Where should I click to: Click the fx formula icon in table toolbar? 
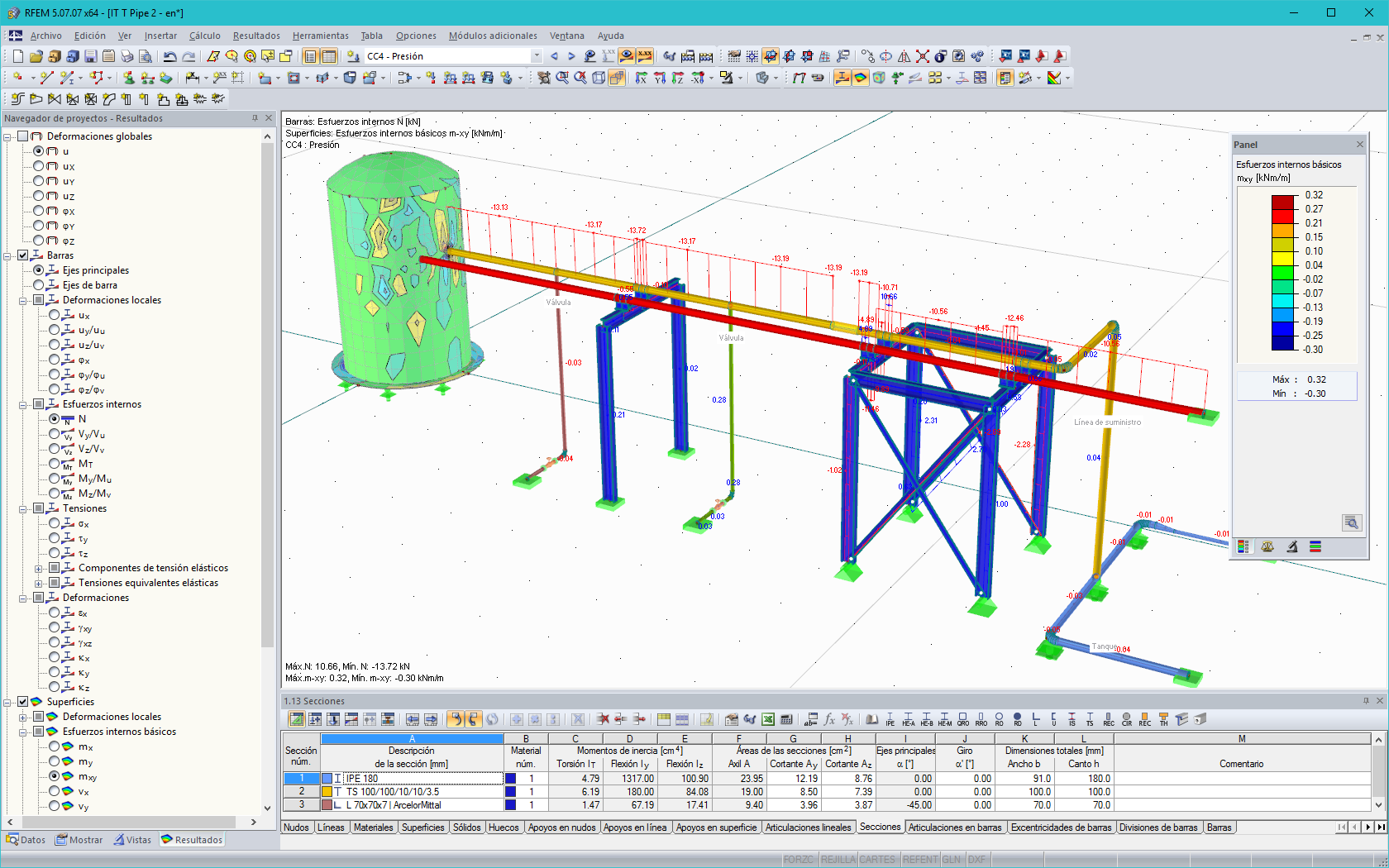click(x=829, y=719)
